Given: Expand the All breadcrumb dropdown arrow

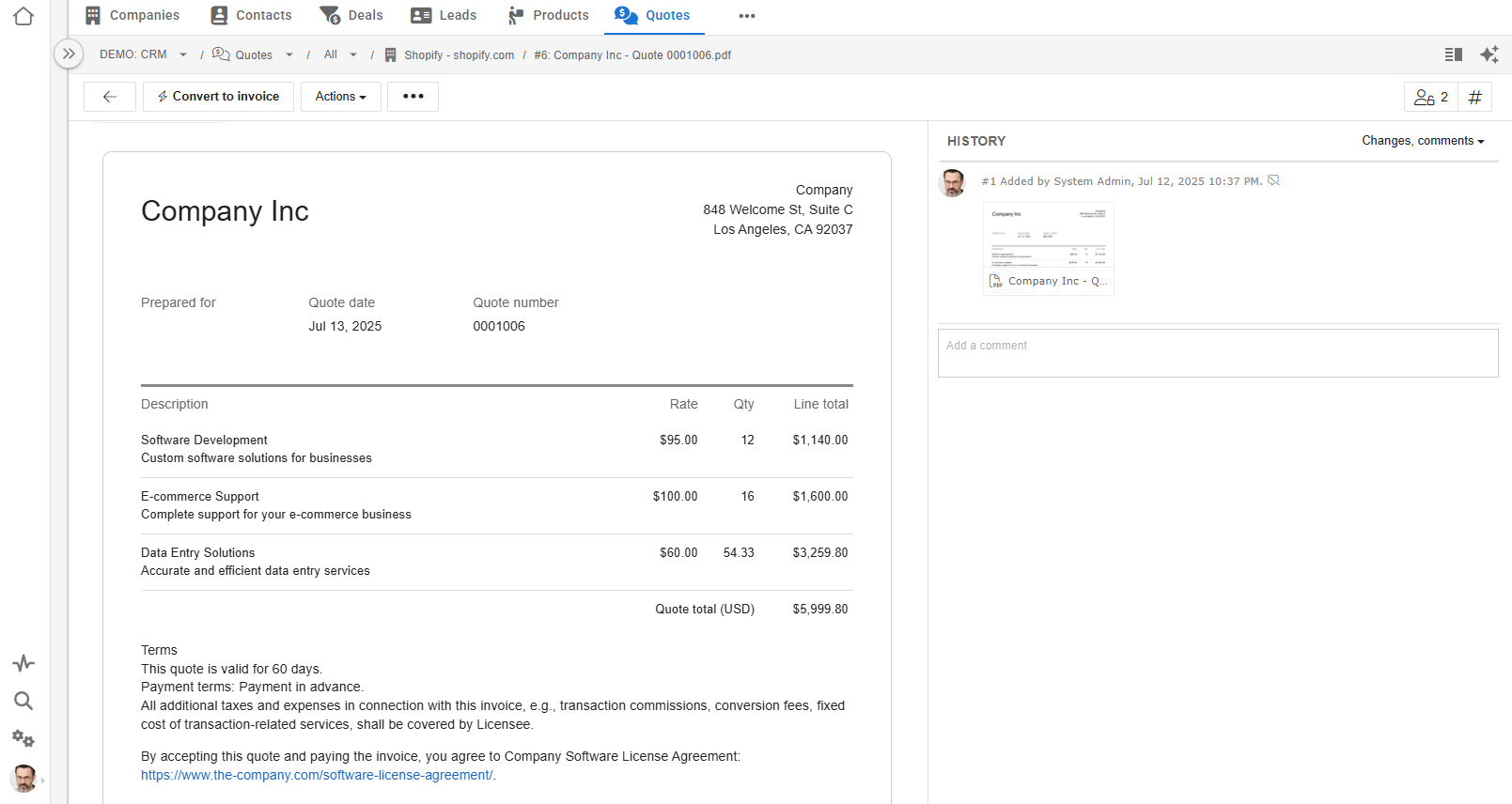Looking at the screenshot, I should click(353, 55).
